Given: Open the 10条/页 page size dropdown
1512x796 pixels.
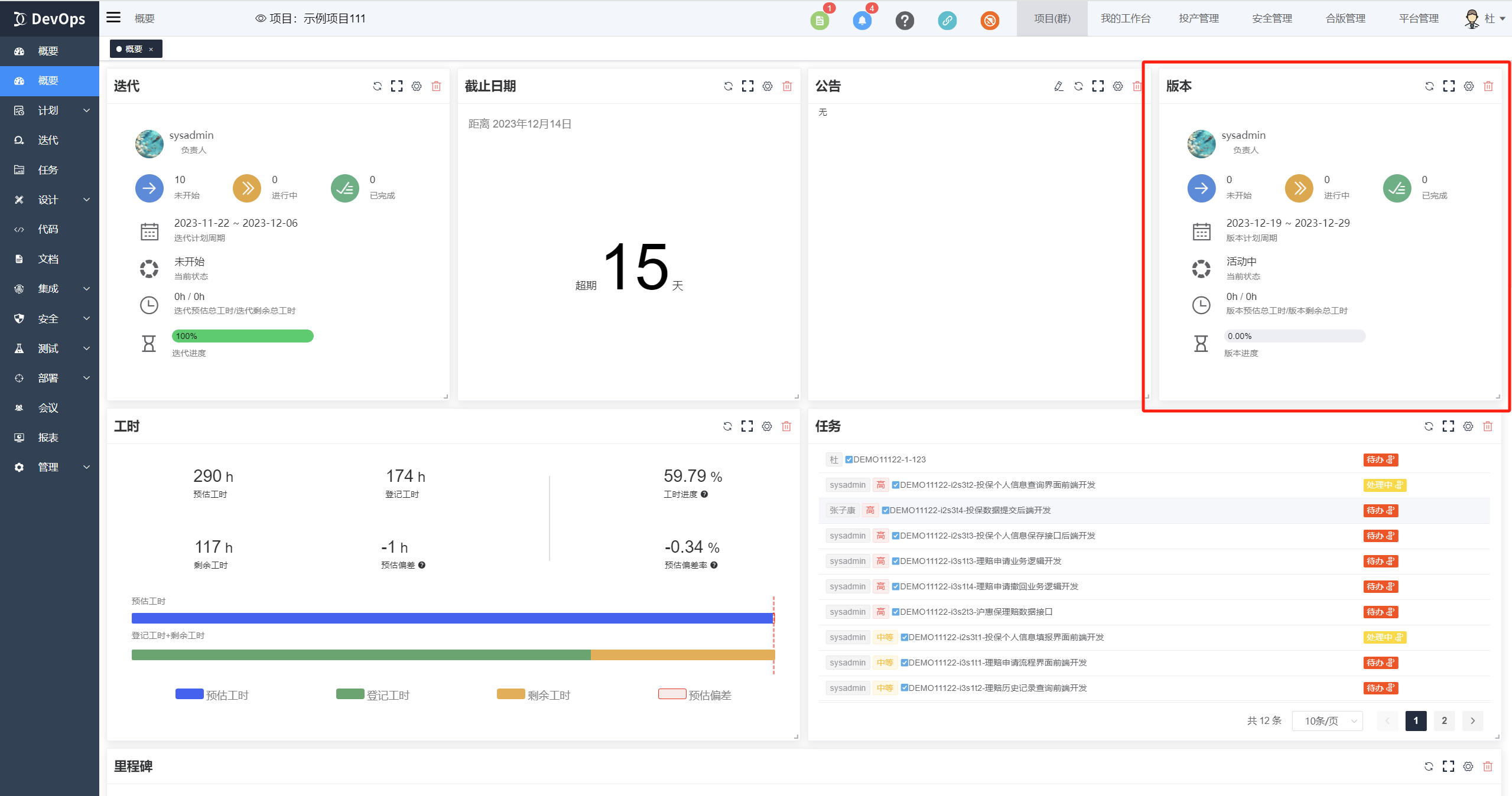Looking at the screenshot, I should (x=1326, y=720).
